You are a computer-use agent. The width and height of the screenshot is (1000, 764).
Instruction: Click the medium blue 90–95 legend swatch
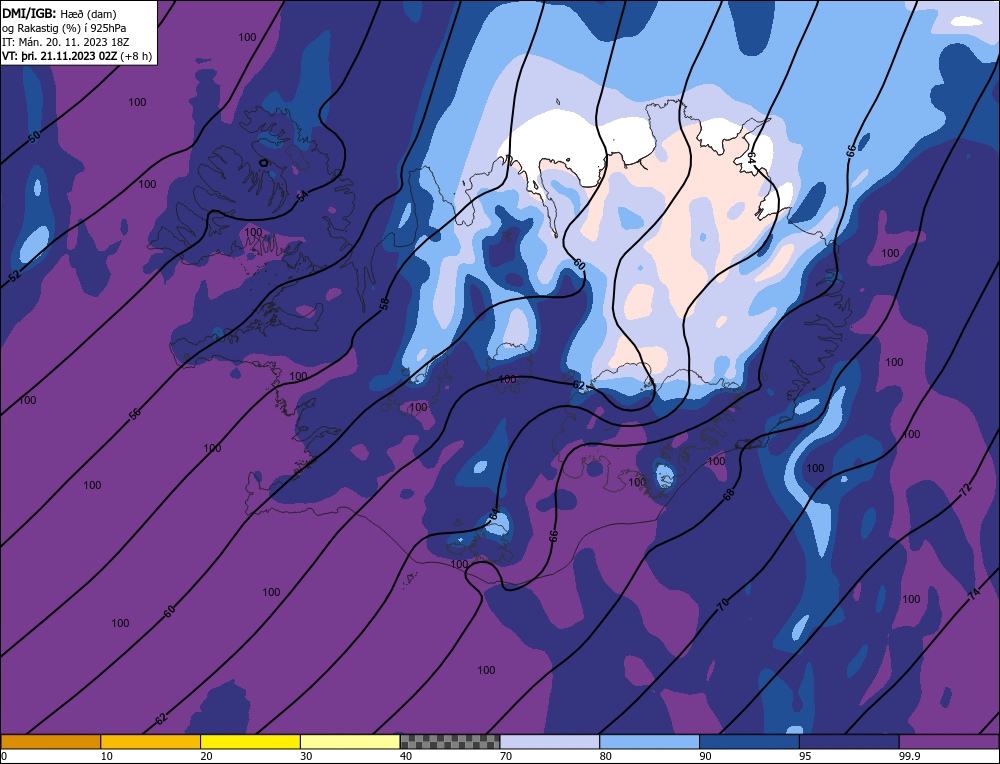point(749,741)
